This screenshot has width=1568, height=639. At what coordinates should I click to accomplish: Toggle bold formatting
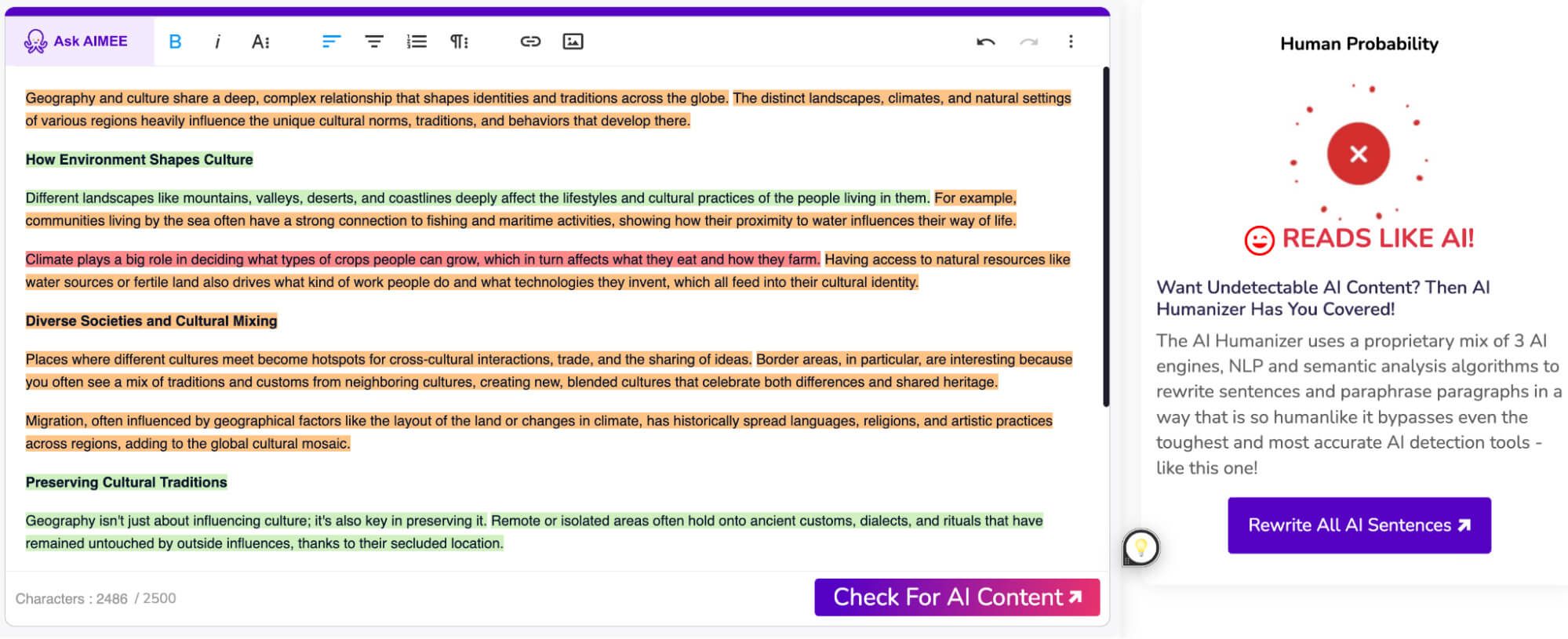(x=175, y=42)
